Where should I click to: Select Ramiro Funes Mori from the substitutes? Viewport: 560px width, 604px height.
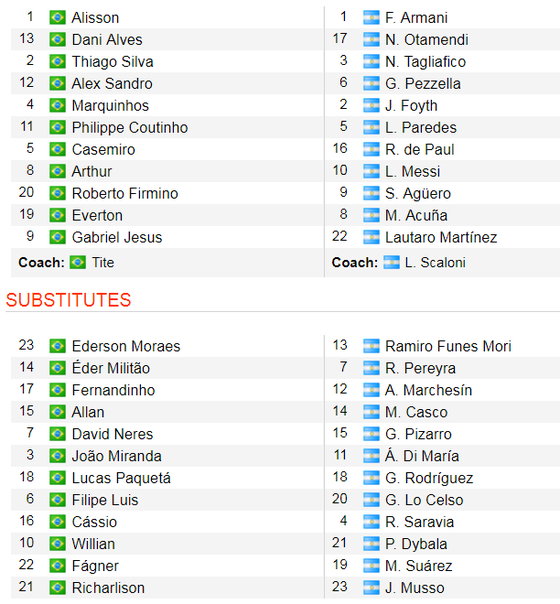pyautogui.click(x=448, y=346)
